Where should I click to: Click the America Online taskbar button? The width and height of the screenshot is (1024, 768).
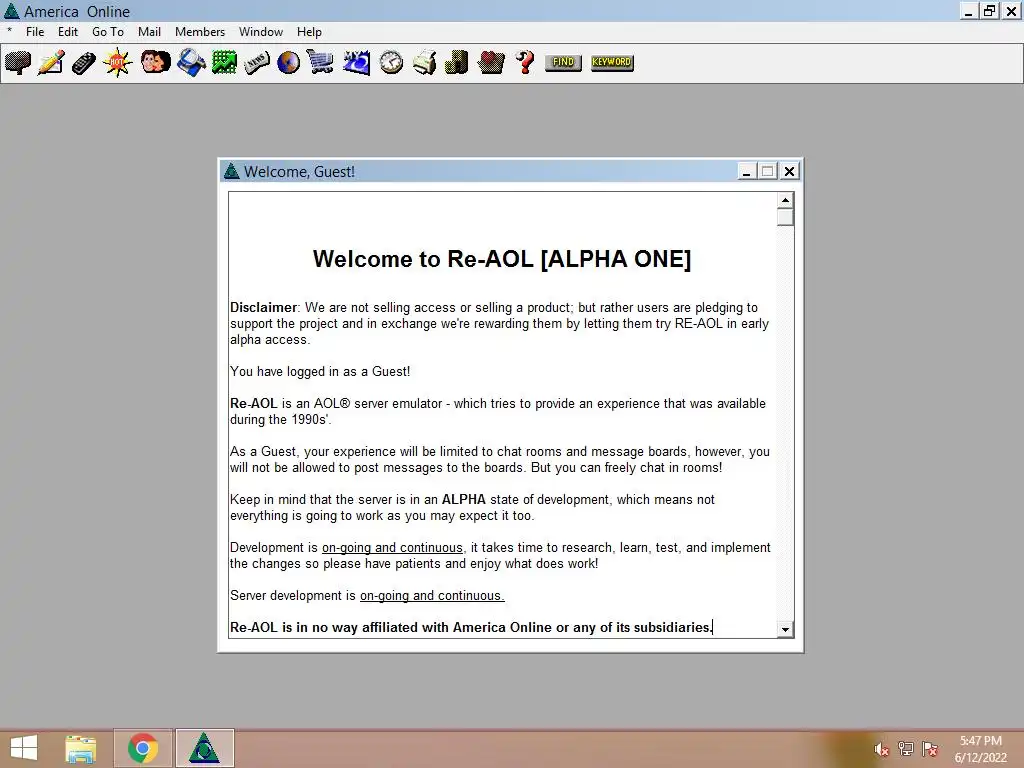pyautogui.click(x=204, y=748)
